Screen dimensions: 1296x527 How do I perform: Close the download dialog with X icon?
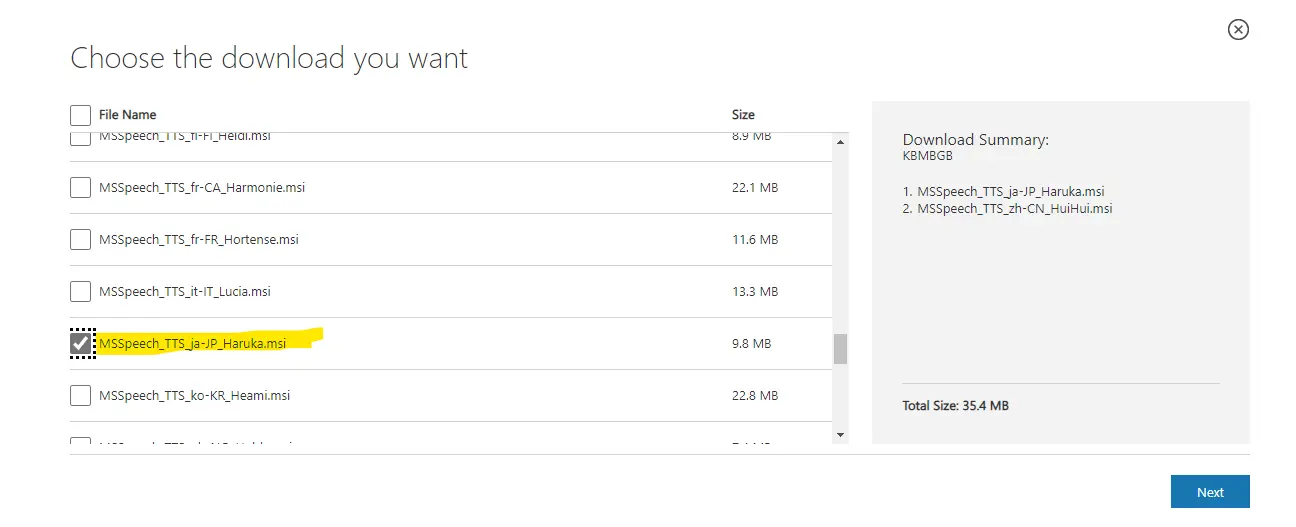pyautogui.click(x=1238, y=30)
